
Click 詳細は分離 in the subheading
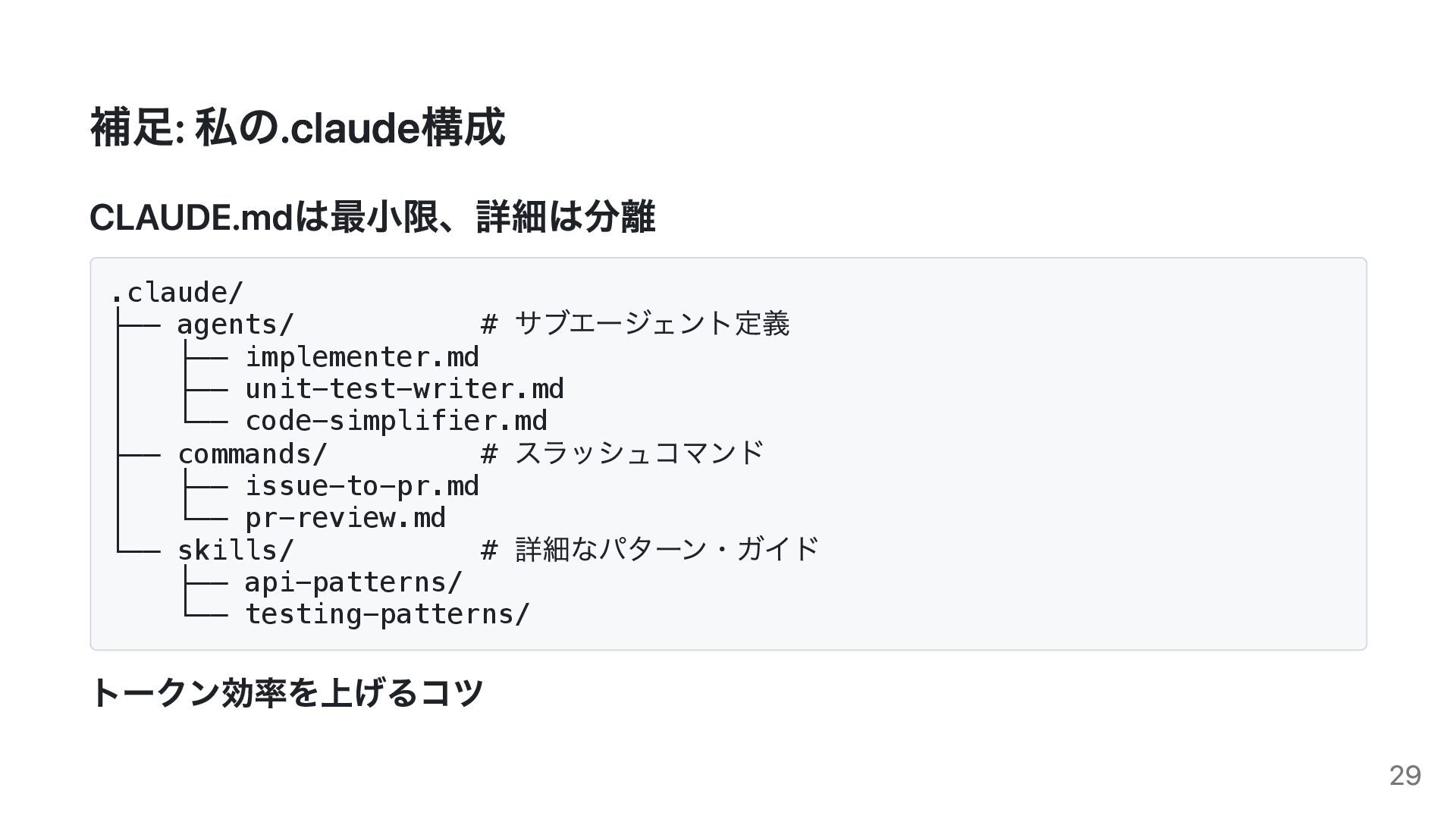(566, 218)
